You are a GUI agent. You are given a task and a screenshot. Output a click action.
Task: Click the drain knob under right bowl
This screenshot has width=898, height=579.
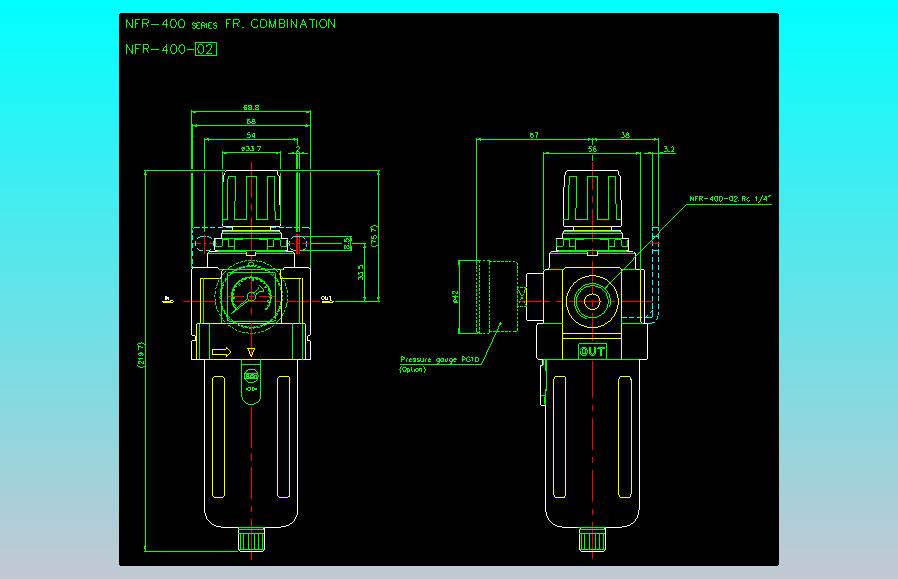[592, 540]
